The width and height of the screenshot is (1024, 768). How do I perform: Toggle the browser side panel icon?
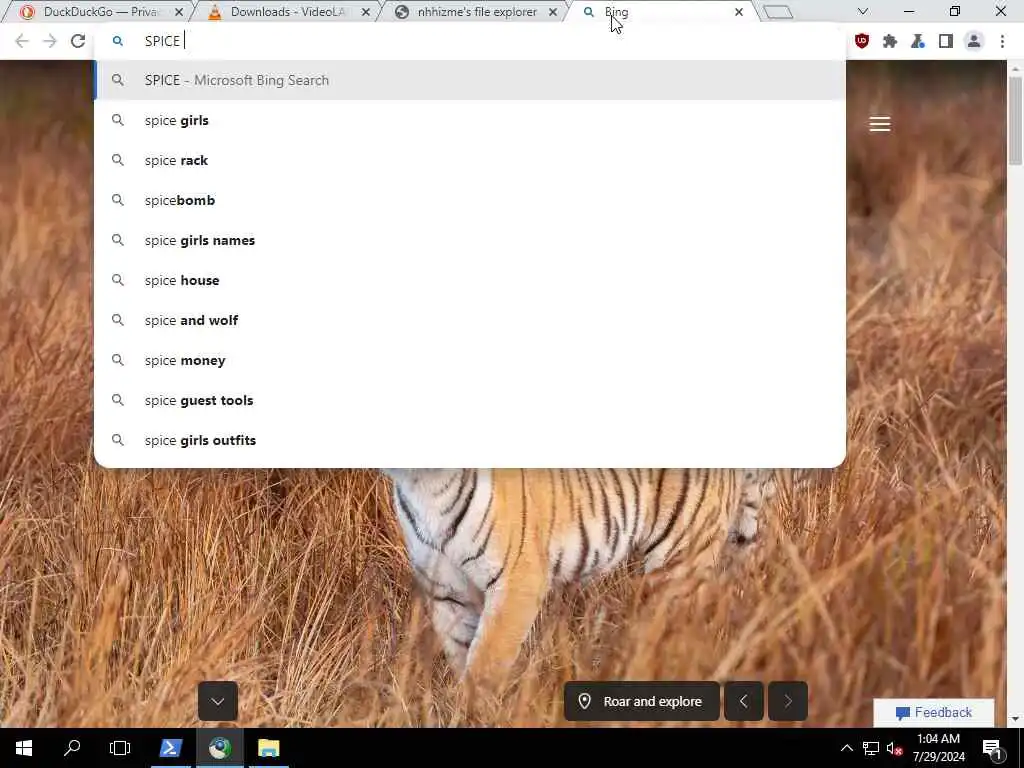[x=946, y=41]
